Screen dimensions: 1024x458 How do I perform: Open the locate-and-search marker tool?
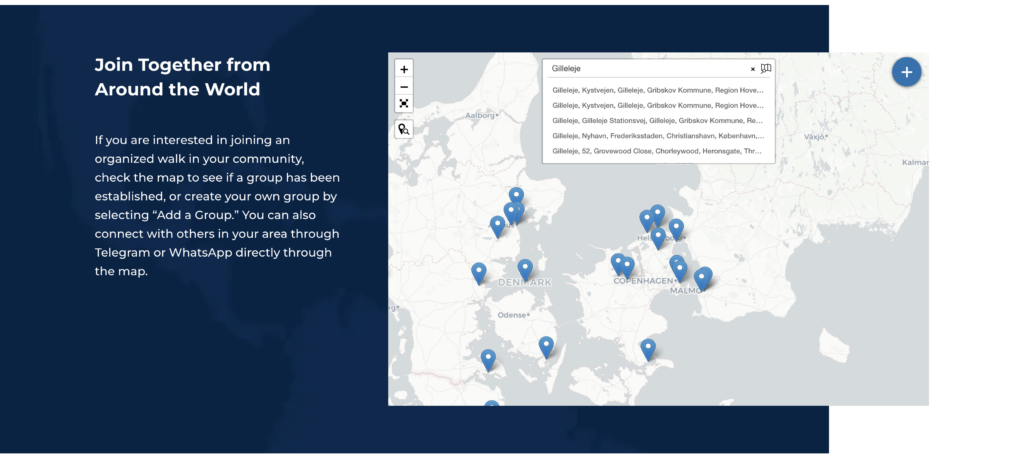pos(404,129)
